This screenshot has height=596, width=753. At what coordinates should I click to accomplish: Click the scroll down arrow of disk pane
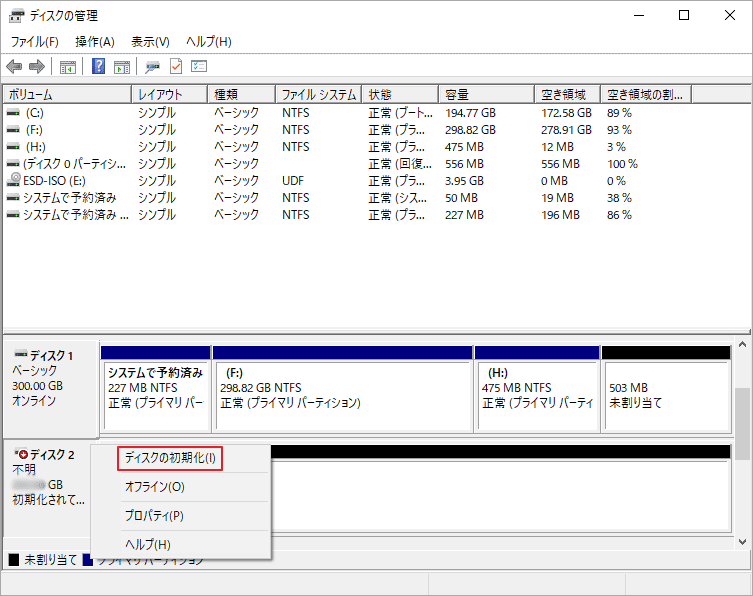[x=742, y=542]
